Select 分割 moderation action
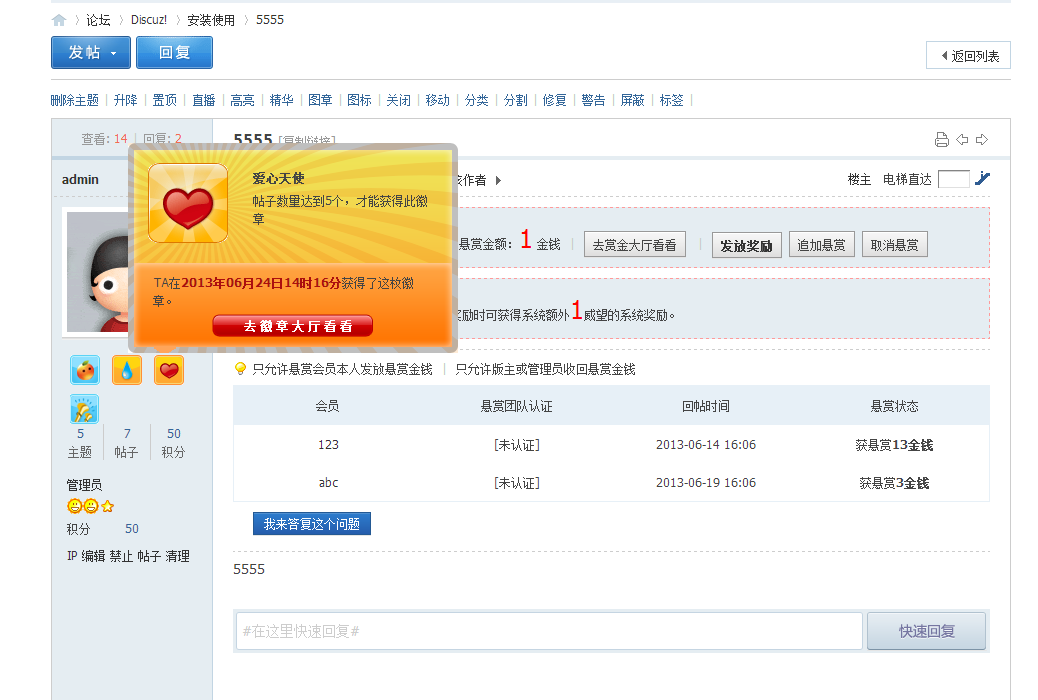This screenshot has width=1038, height=700. coord(516,100)
